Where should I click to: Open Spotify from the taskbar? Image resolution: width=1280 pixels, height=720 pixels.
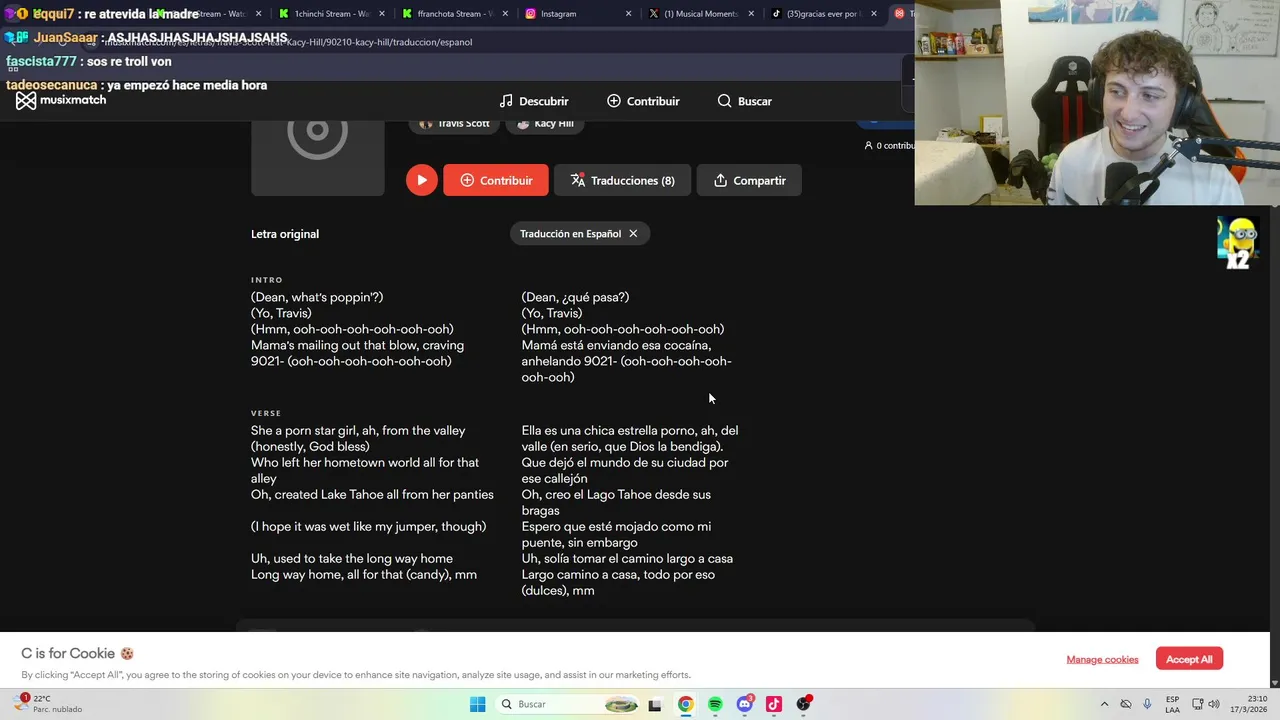715,704
